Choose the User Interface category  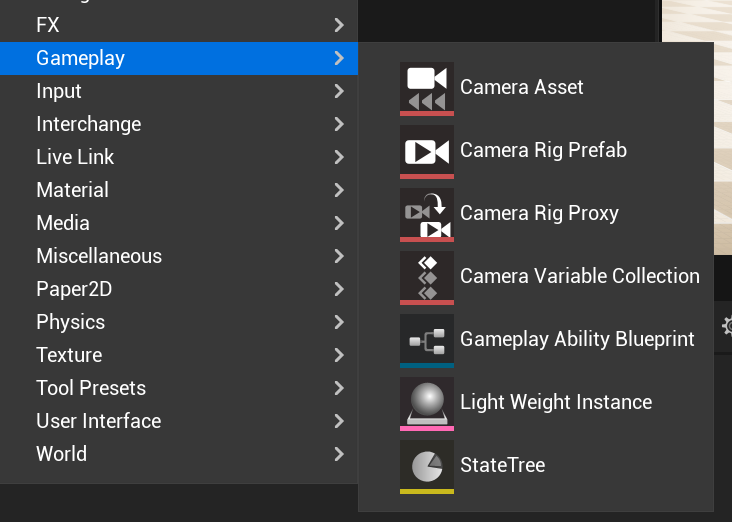click(98, 421)
